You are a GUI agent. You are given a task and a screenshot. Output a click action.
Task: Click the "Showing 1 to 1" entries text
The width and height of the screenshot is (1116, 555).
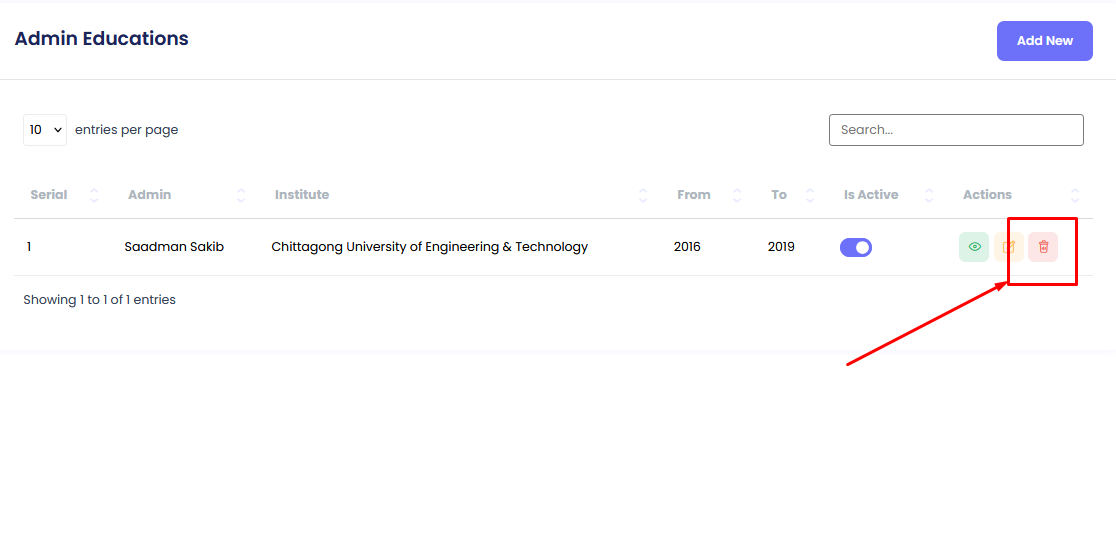(100, 300)
